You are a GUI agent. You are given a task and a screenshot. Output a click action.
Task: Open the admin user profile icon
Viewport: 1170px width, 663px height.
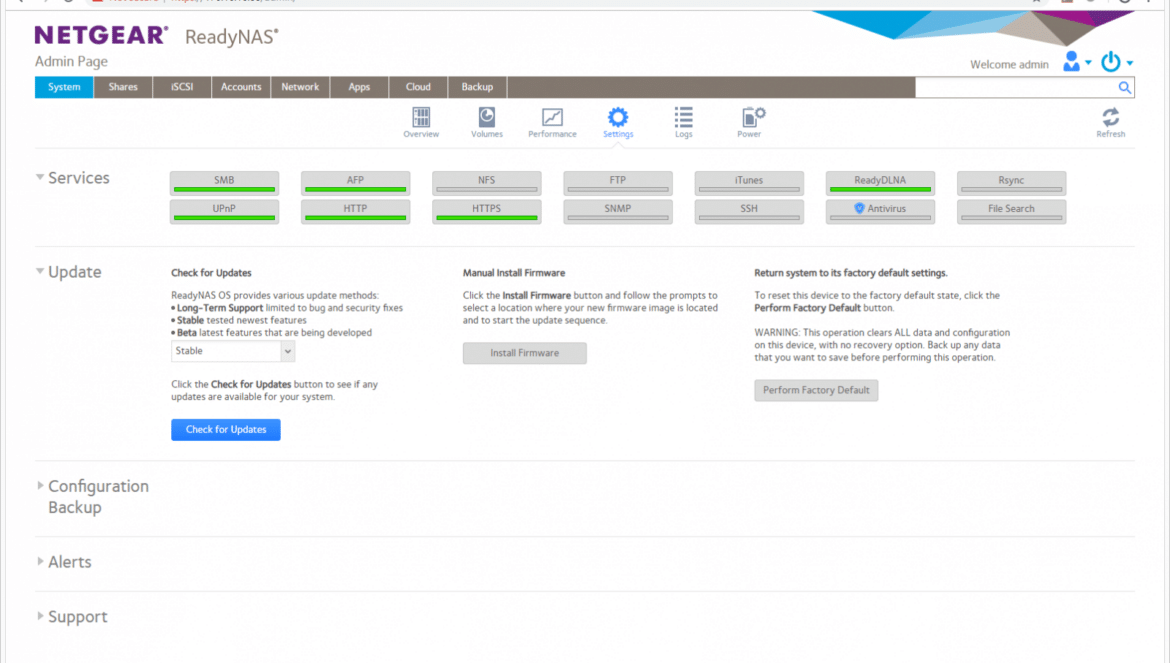tap(1072, 61)
